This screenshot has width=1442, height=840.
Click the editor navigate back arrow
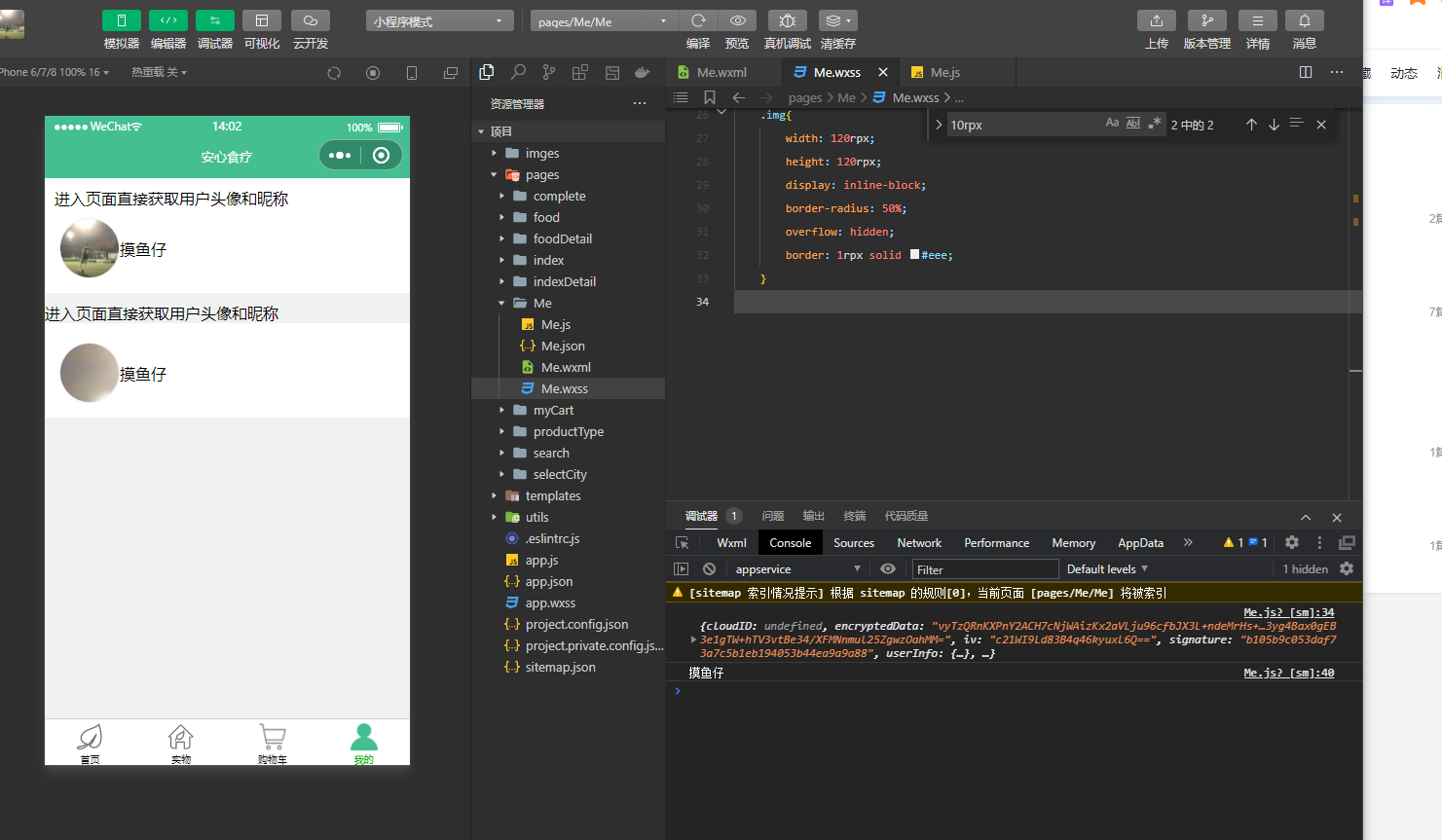[738, 97]
